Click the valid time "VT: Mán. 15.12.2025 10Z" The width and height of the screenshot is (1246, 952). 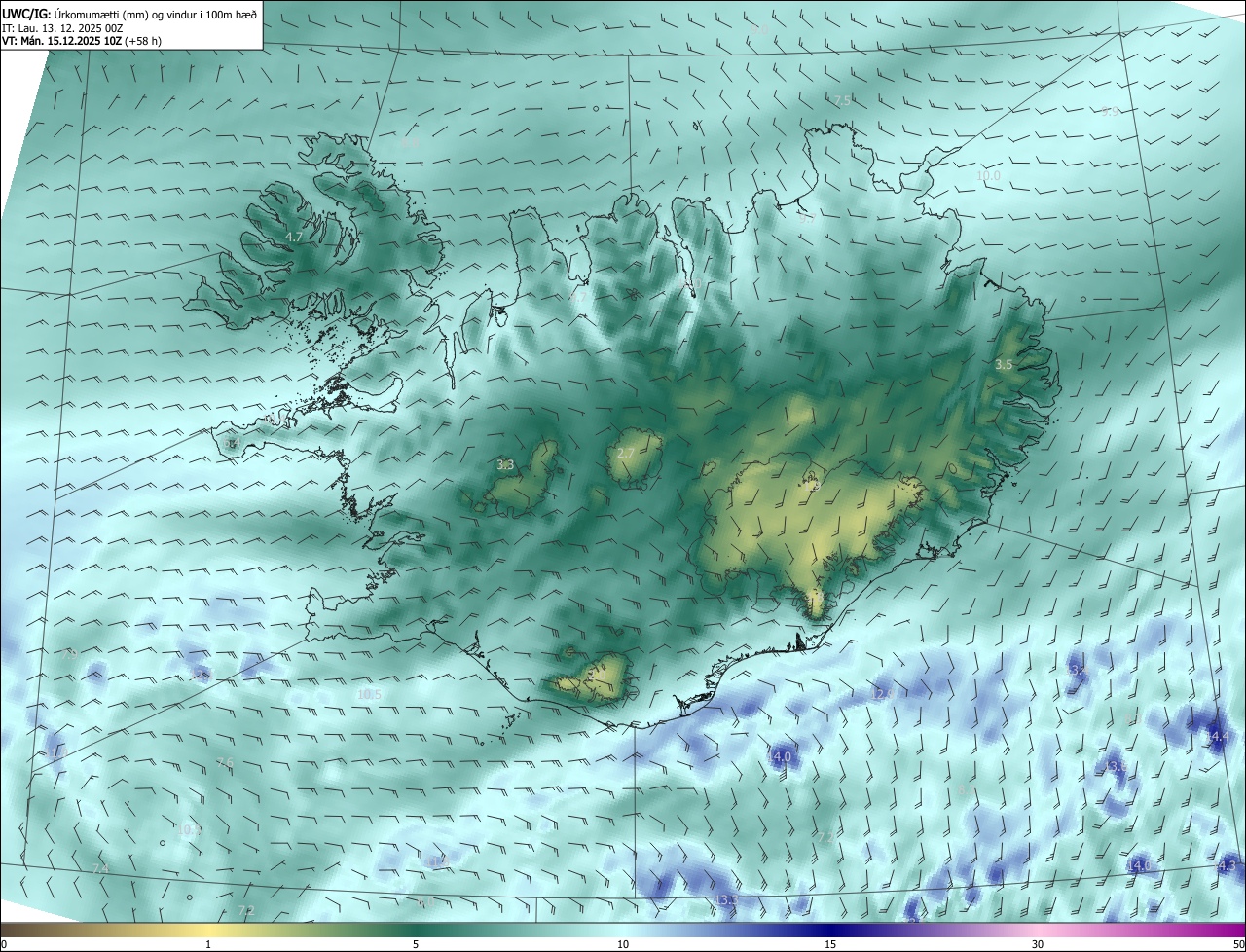[x=62, y=41]
